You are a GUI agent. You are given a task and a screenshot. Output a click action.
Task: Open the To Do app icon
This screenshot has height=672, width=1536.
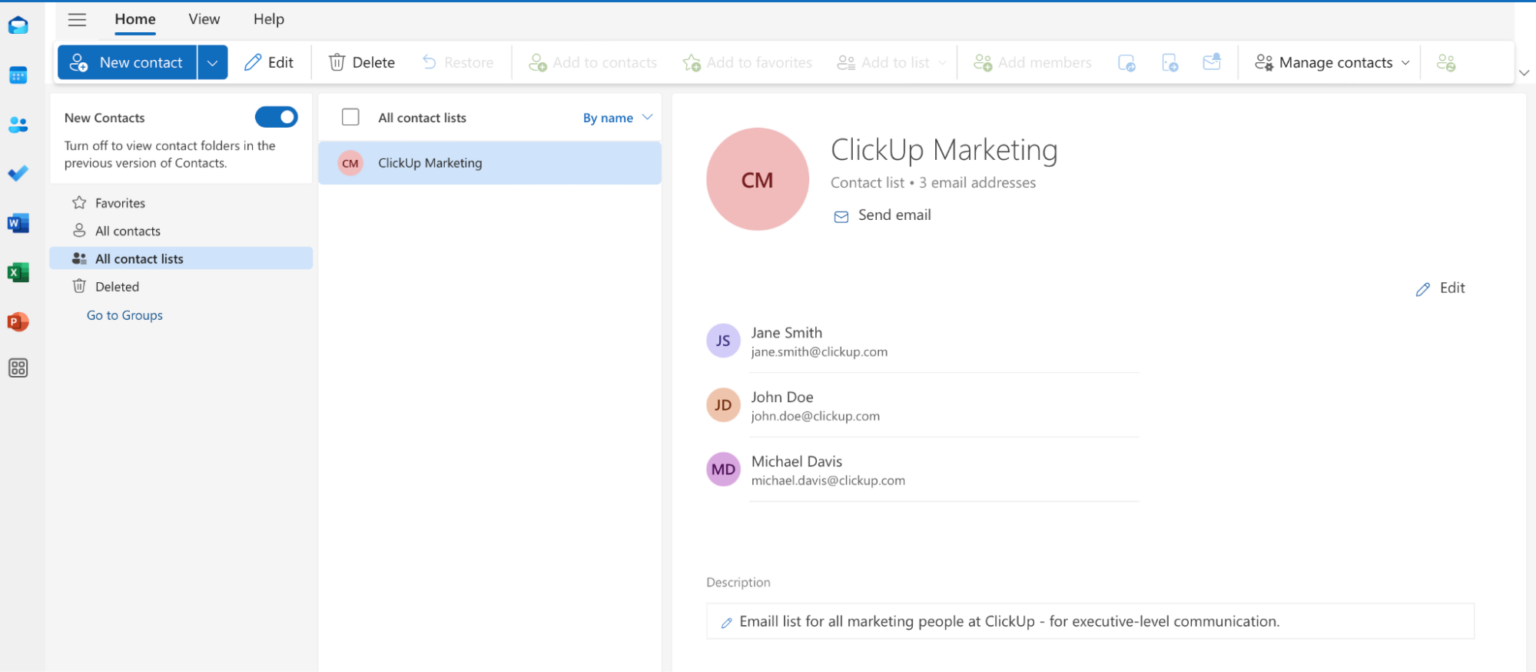click(x=18, y=173)
